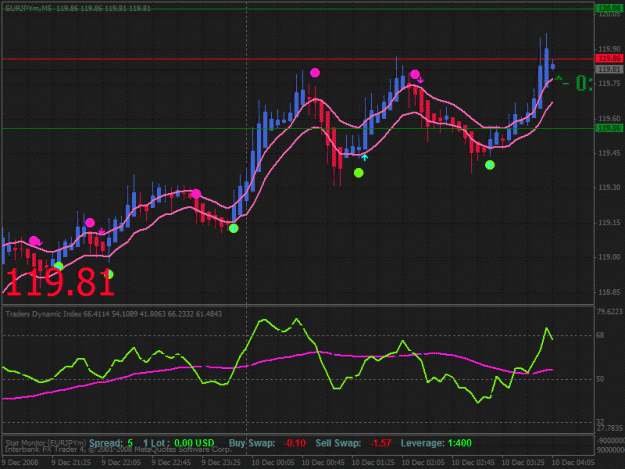The width and height of the screenshot is (625, 469).
Task: Click the green dot with arrow near 03:05
Action: tap(489, 165)
